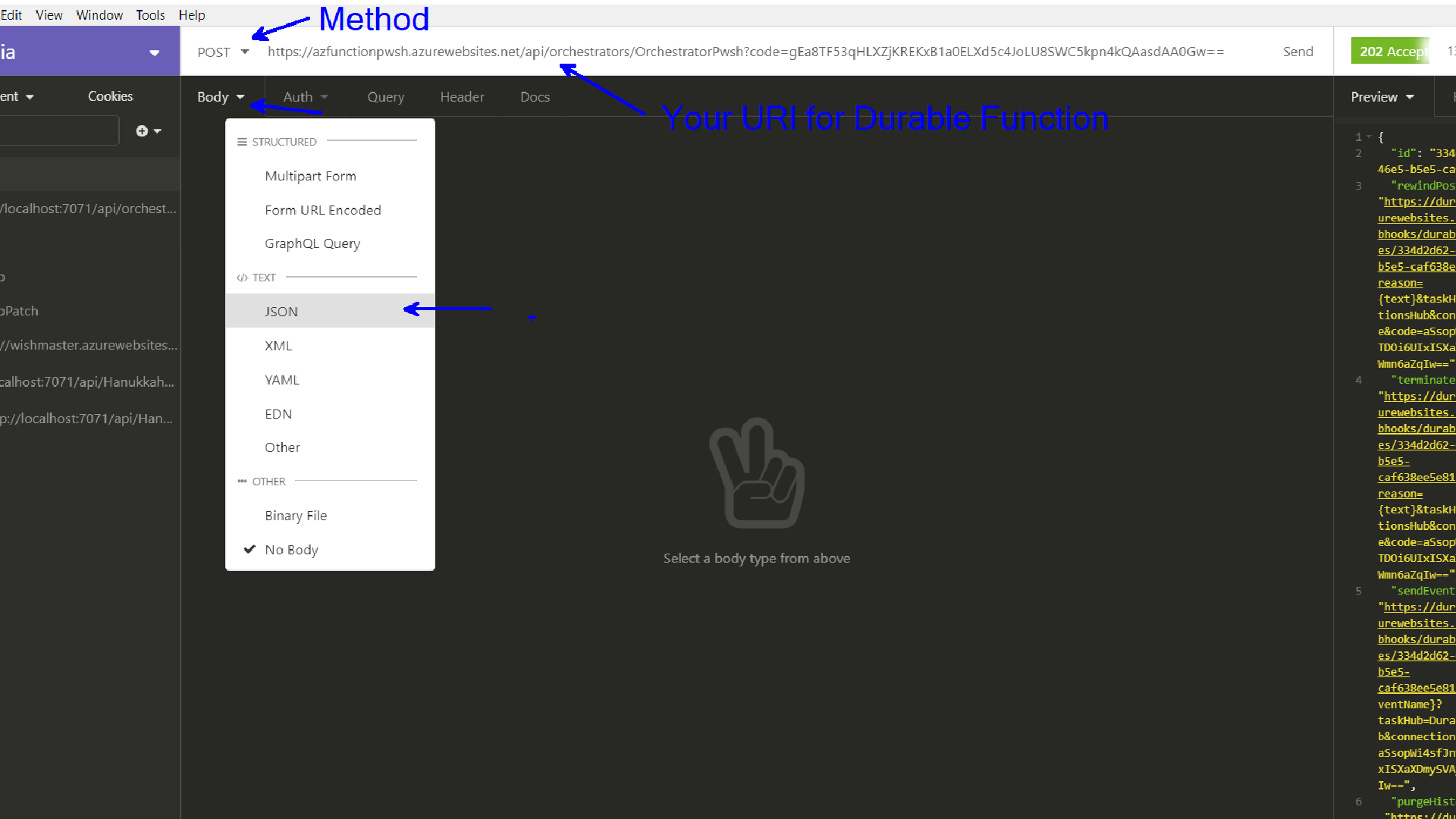This screenshot has height=819, width=1456.
Task: Choose XML text body type
Action: 278,346
